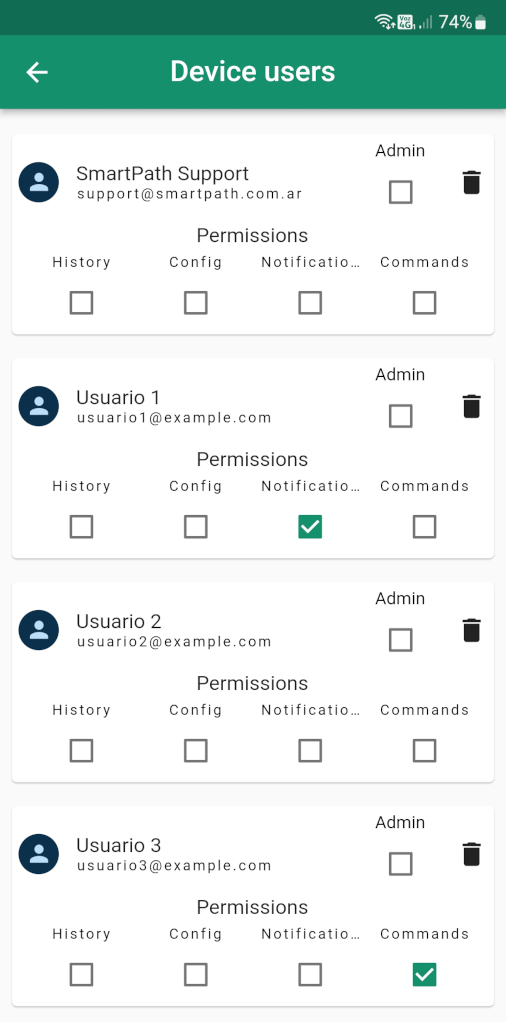Viewport: 506px width, 1022px height.
Task: Check Admin box for Usuario 2
Action: pos(400,640)
